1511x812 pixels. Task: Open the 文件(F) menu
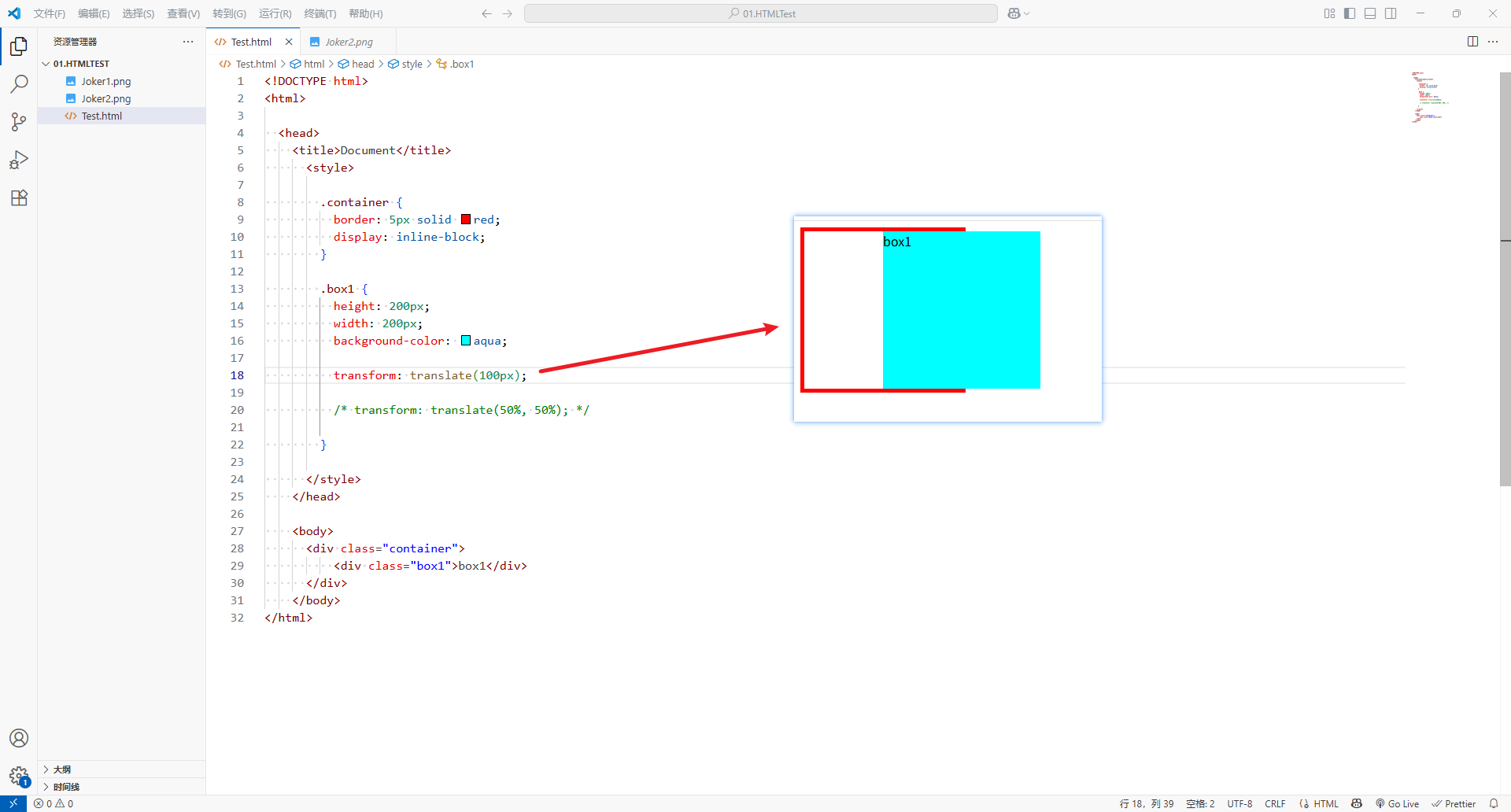click(50, 13)
